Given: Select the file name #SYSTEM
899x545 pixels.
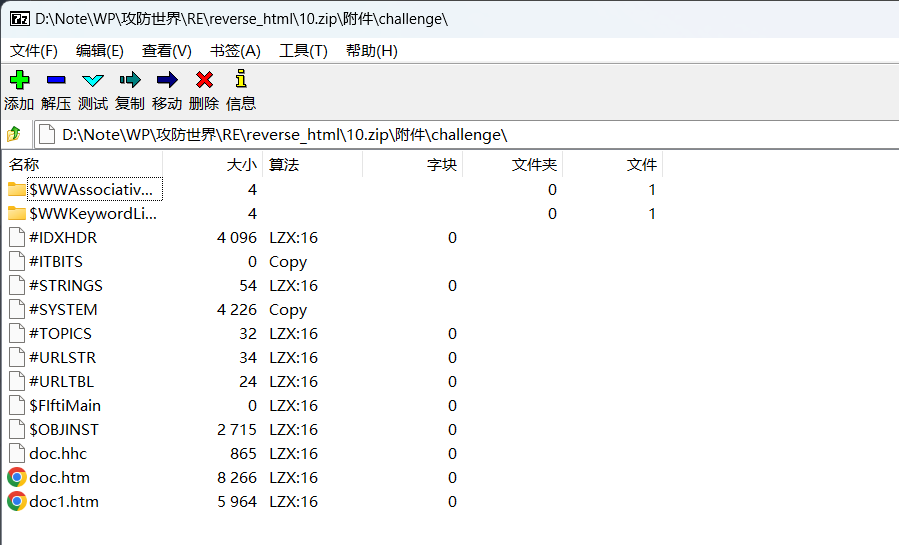Looking at the screenshot, I should click(x=63, y=309).
